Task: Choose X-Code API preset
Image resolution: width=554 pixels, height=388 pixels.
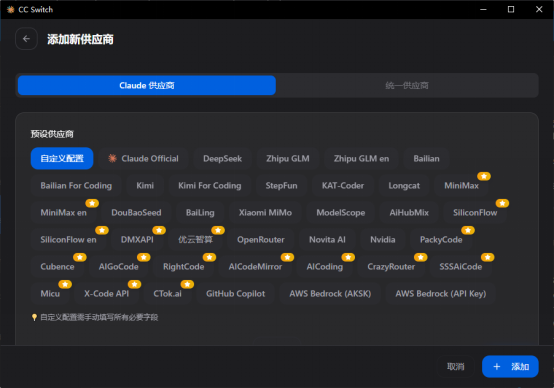Action: pyautogui.click(x=106, y=294)
